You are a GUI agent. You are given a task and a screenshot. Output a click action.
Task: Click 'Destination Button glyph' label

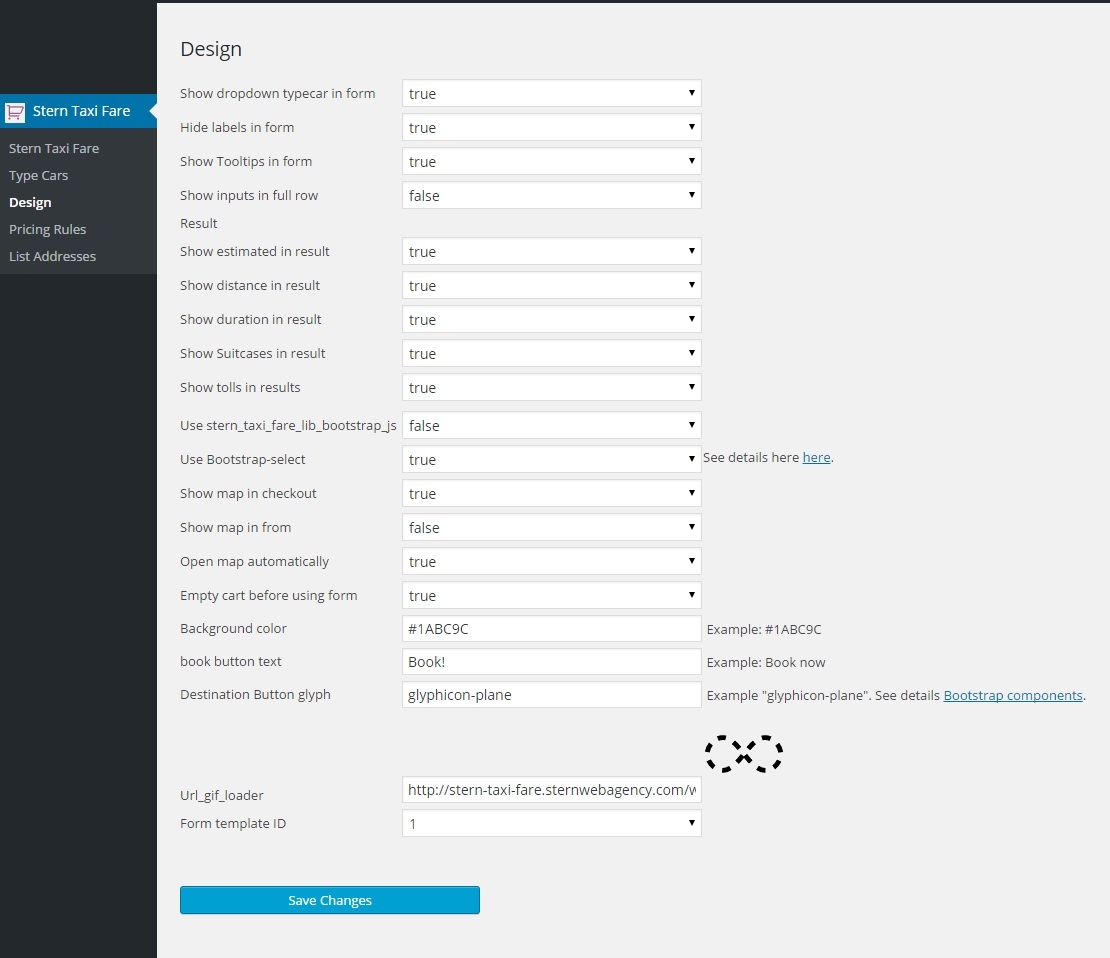255,695
